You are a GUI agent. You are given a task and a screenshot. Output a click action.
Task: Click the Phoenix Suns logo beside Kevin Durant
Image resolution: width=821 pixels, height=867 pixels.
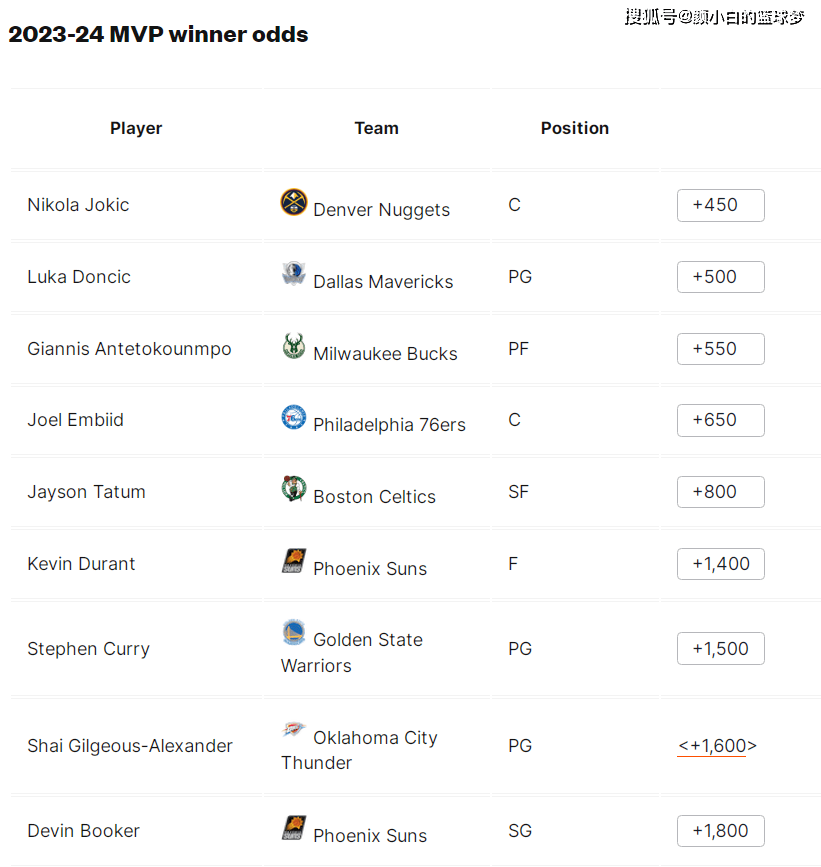click(x=293, y=562)
